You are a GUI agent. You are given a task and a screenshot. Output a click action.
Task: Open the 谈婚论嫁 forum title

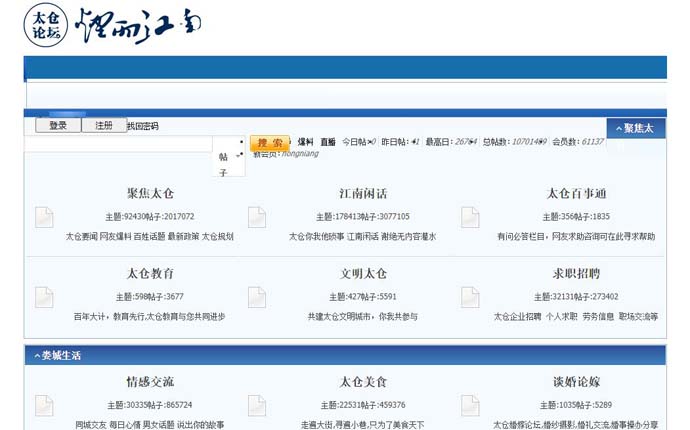[x=576, y=382]
